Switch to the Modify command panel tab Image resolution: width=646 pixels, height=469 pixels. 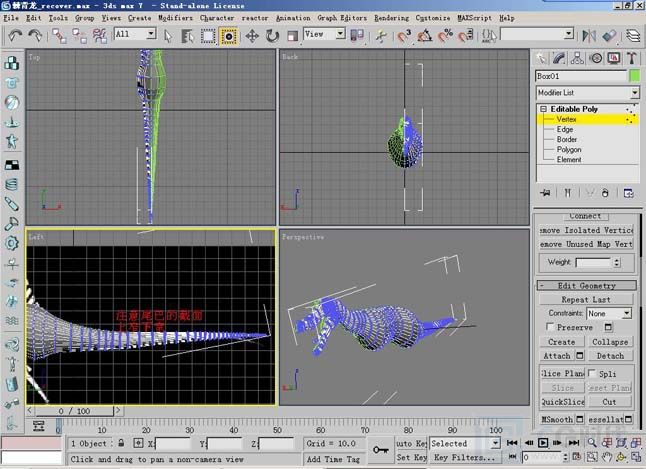point(559,58)
